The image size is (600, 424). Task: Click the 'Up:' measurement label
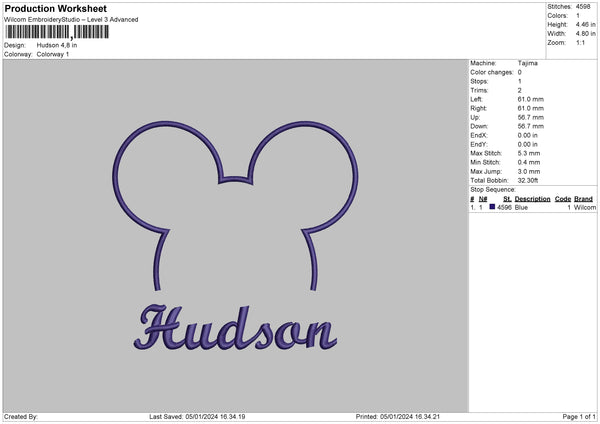point(475,117)
